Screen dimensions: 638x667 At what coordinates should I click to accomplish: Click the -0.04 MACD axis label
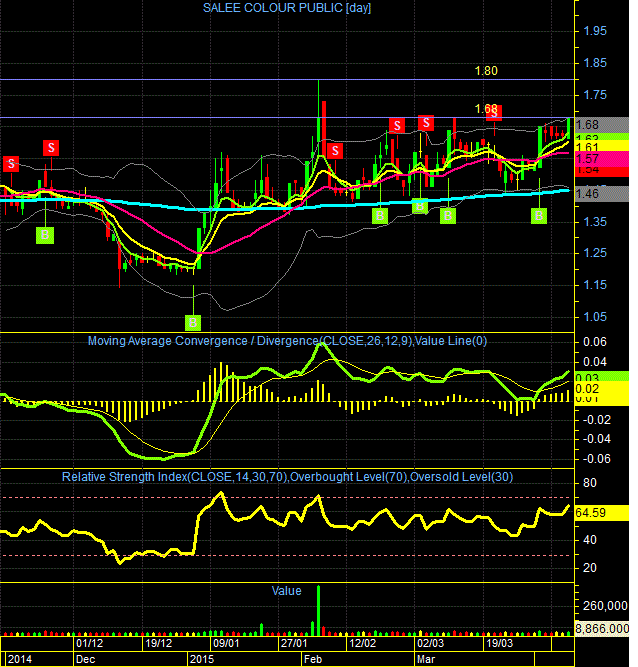(596, 439)
